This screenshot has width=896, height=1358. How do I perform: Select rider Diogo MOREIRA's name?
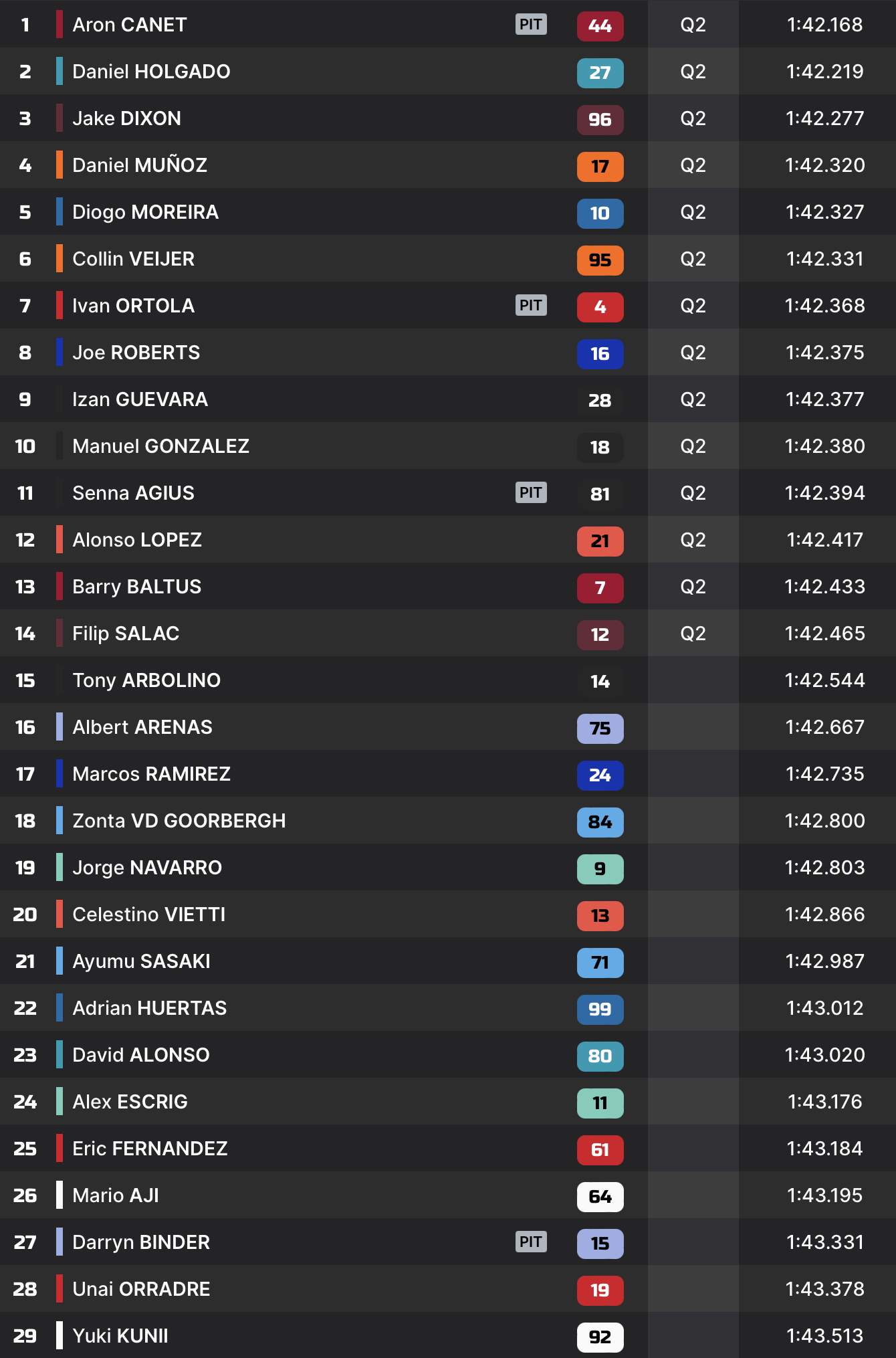pyautogui.click(x=145, y=212)
